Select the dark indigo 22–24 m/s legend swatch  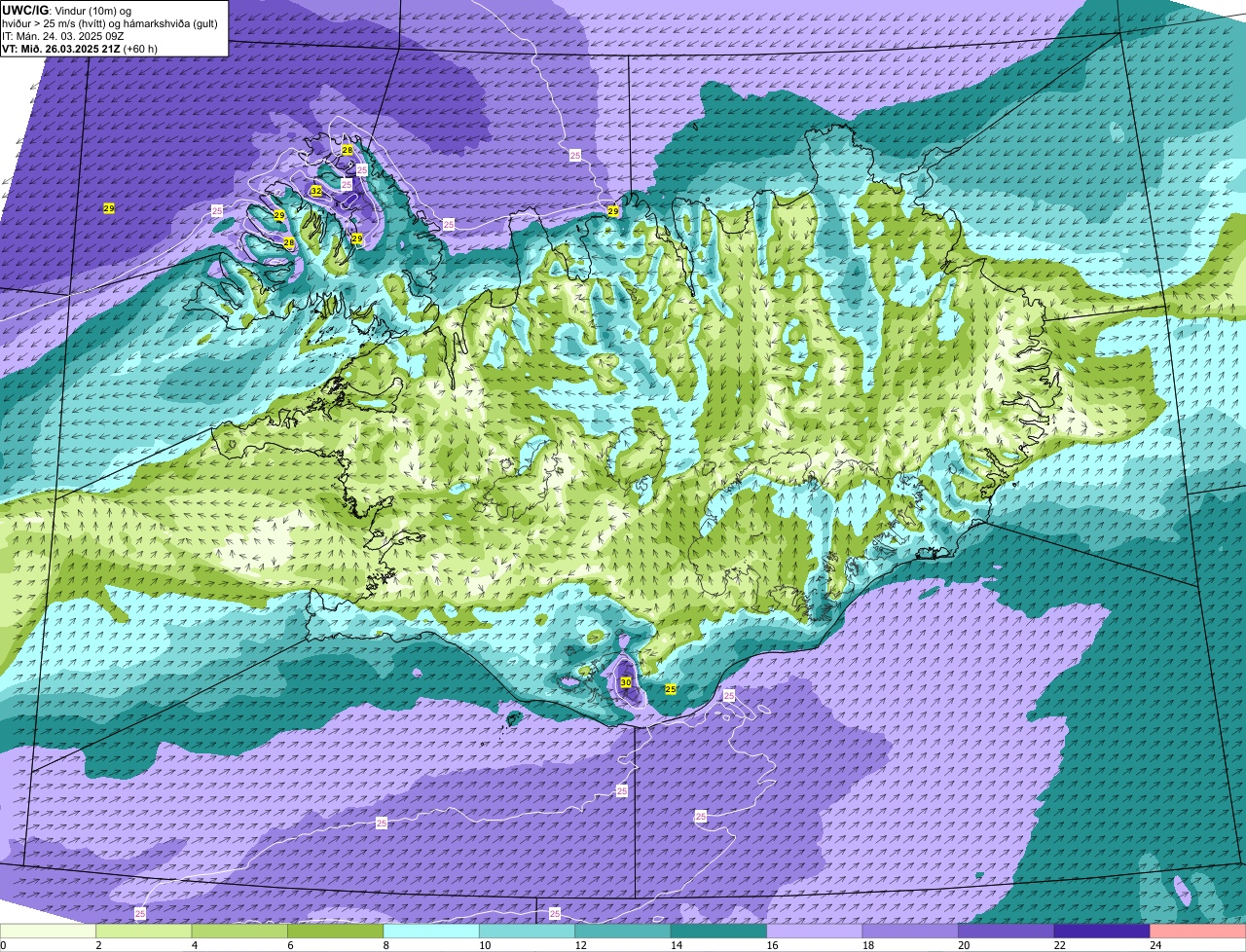1103,932
